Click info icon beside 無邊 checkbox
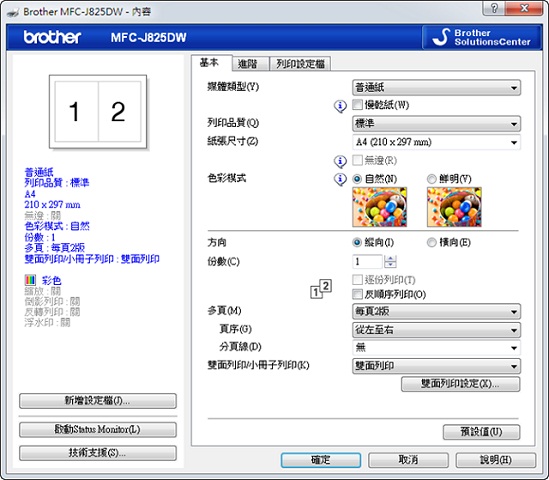 coord(340,161)
